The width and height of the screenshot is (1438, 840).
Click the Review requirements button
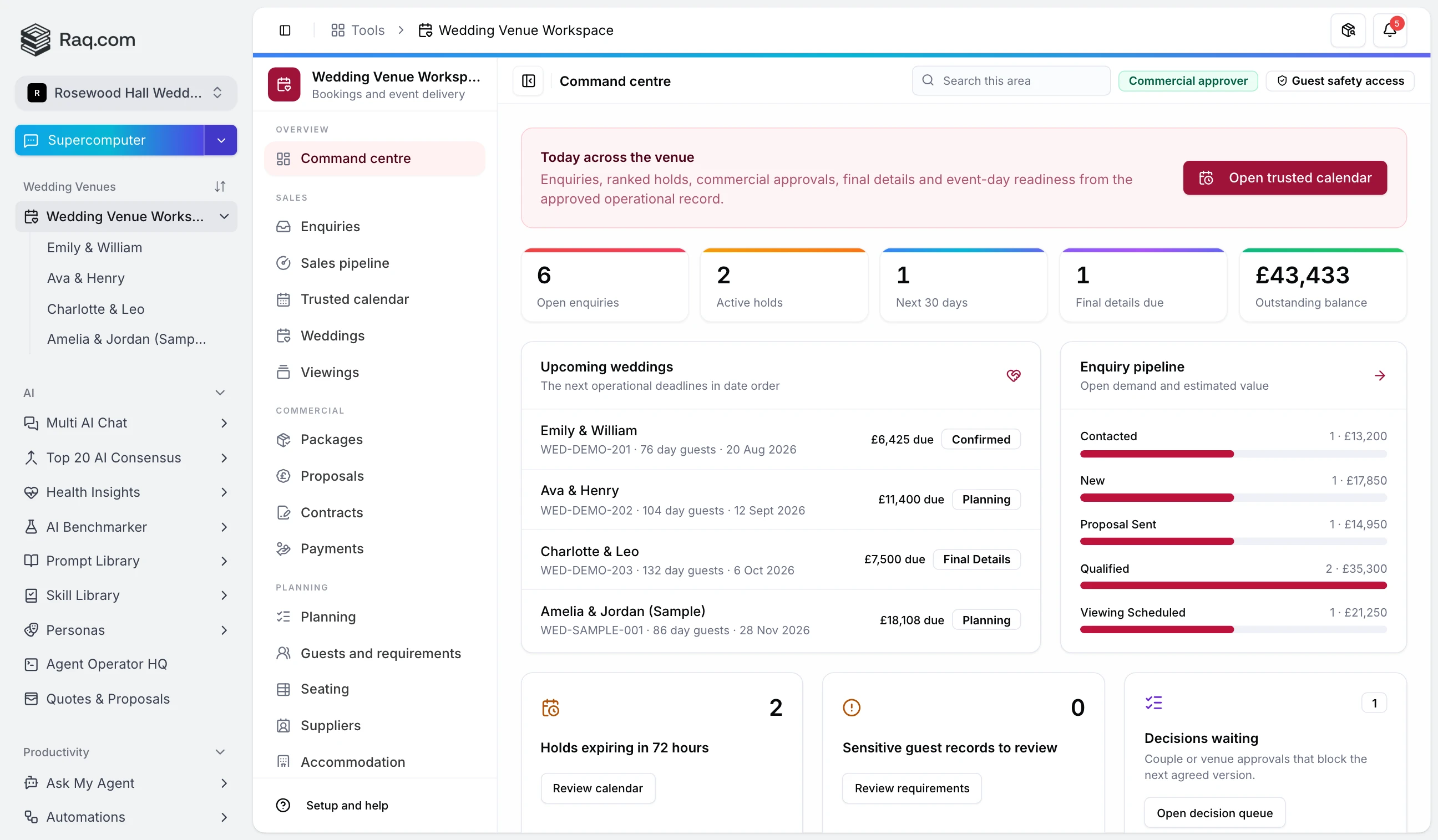tap(912, 787)
